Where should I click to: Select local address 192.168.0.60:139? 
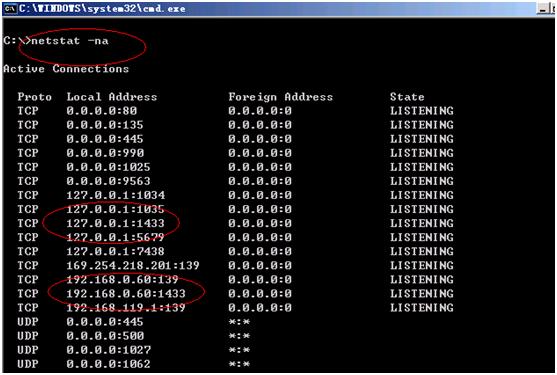click(123, 279)
